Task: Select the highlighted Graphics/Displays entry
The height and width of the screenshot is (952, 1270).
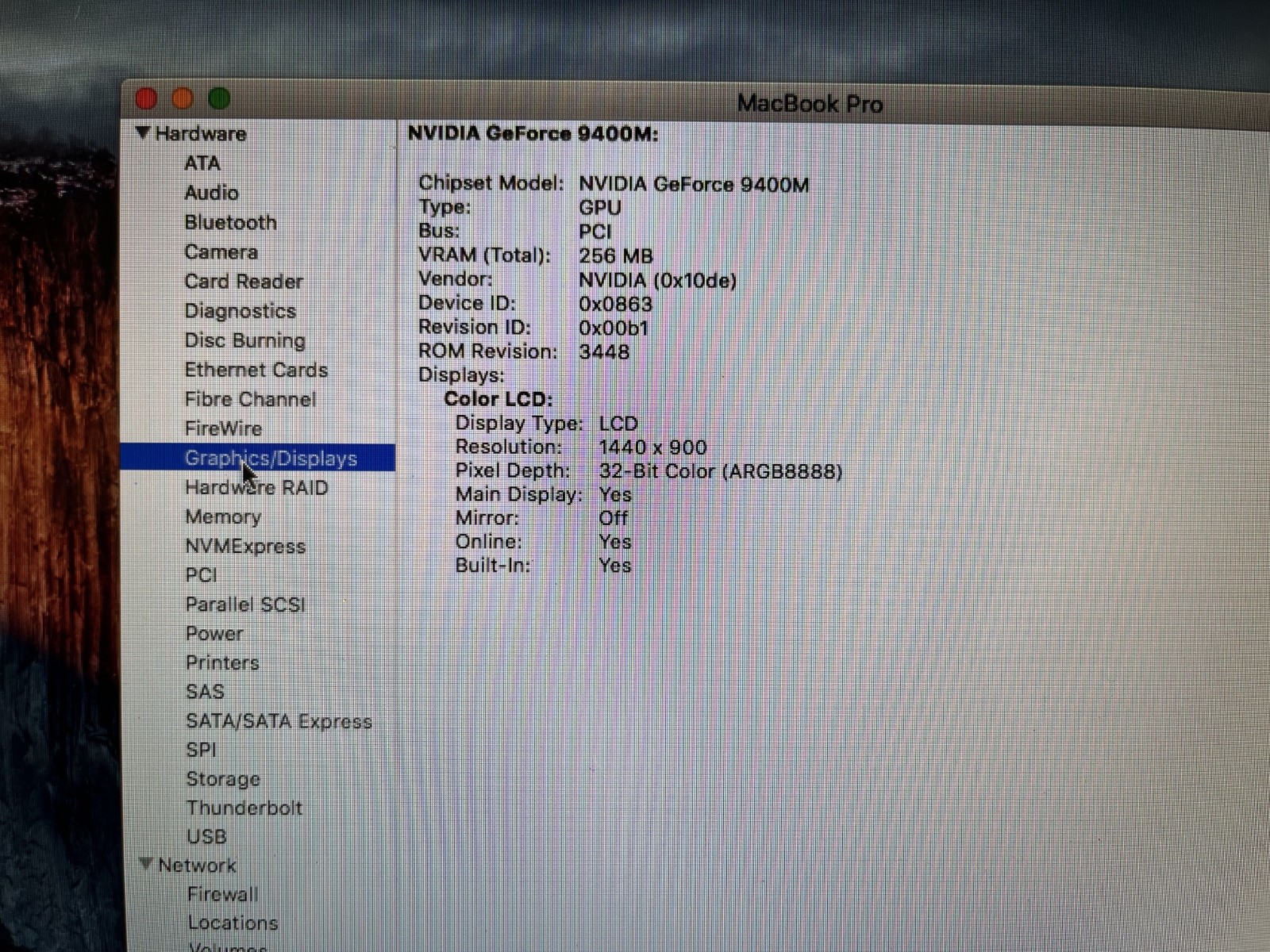Action: 258,458
